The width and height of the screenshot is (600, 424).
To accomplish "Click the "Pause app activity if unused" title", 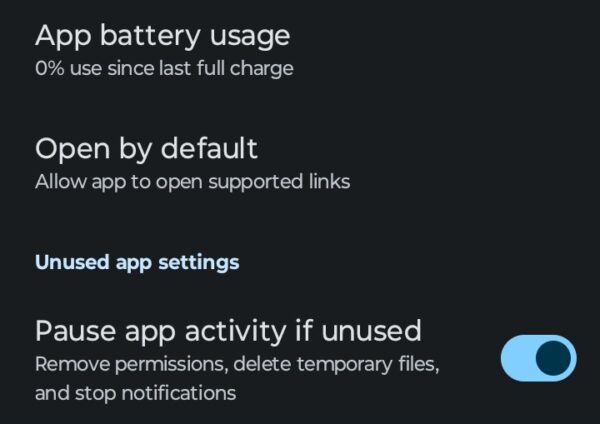I will 228,330.
